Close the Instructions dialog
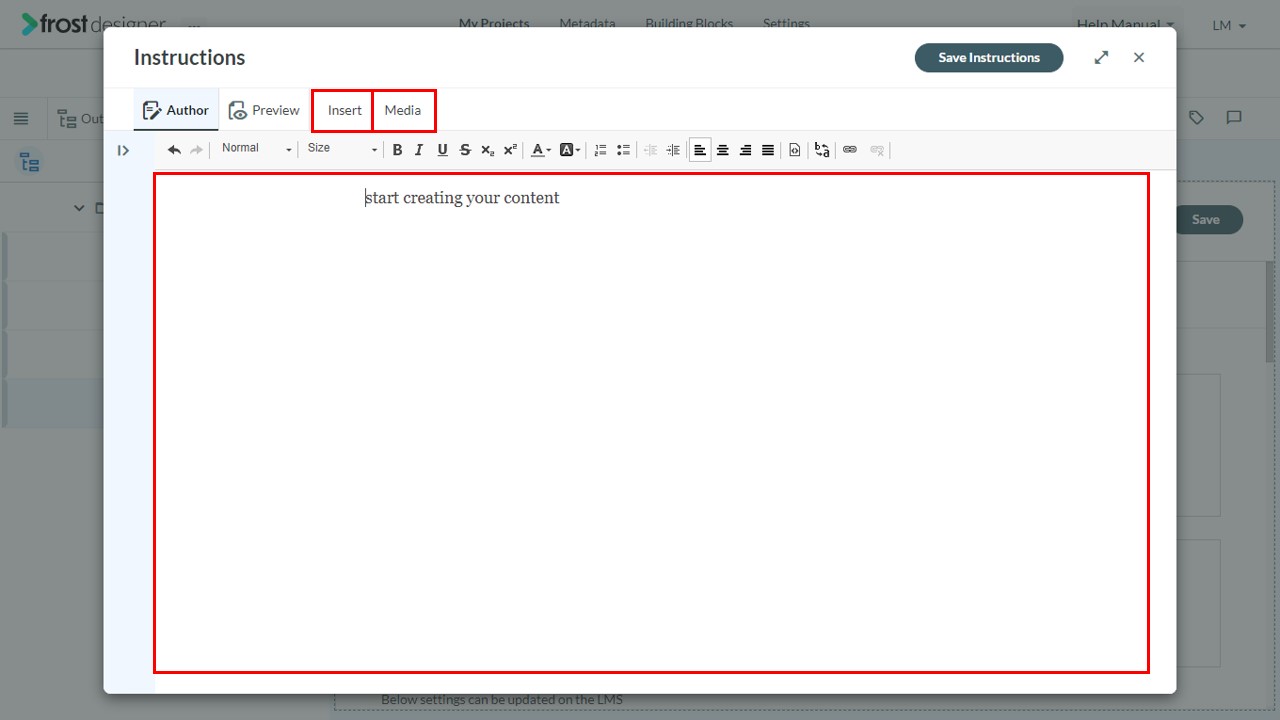 point(1139,57)
